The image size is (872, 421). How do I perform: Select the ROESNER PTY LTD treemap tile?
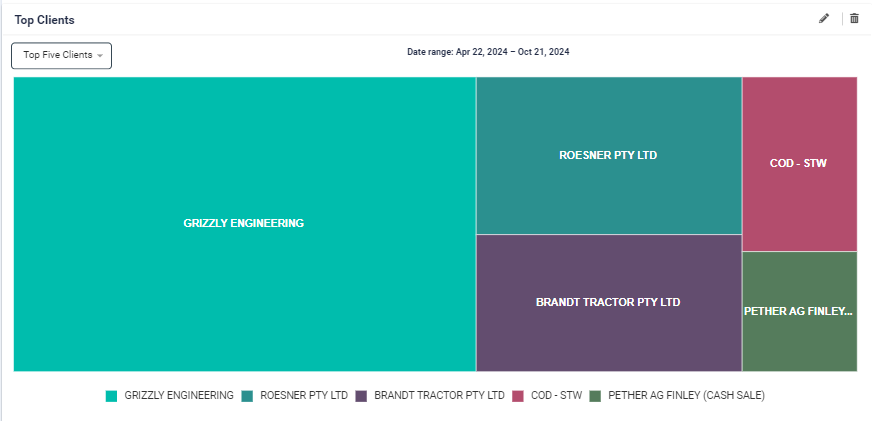pyautogui.click(x=608, y=155)
